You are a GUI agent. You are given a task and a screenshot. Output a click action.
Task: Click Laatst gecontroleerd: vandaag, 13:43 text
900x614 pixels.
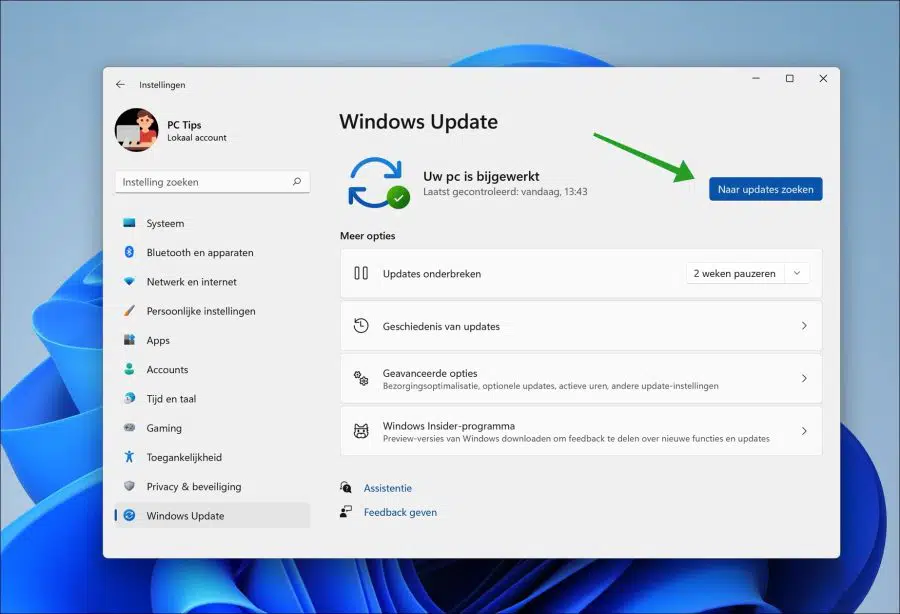coord(505,192)
